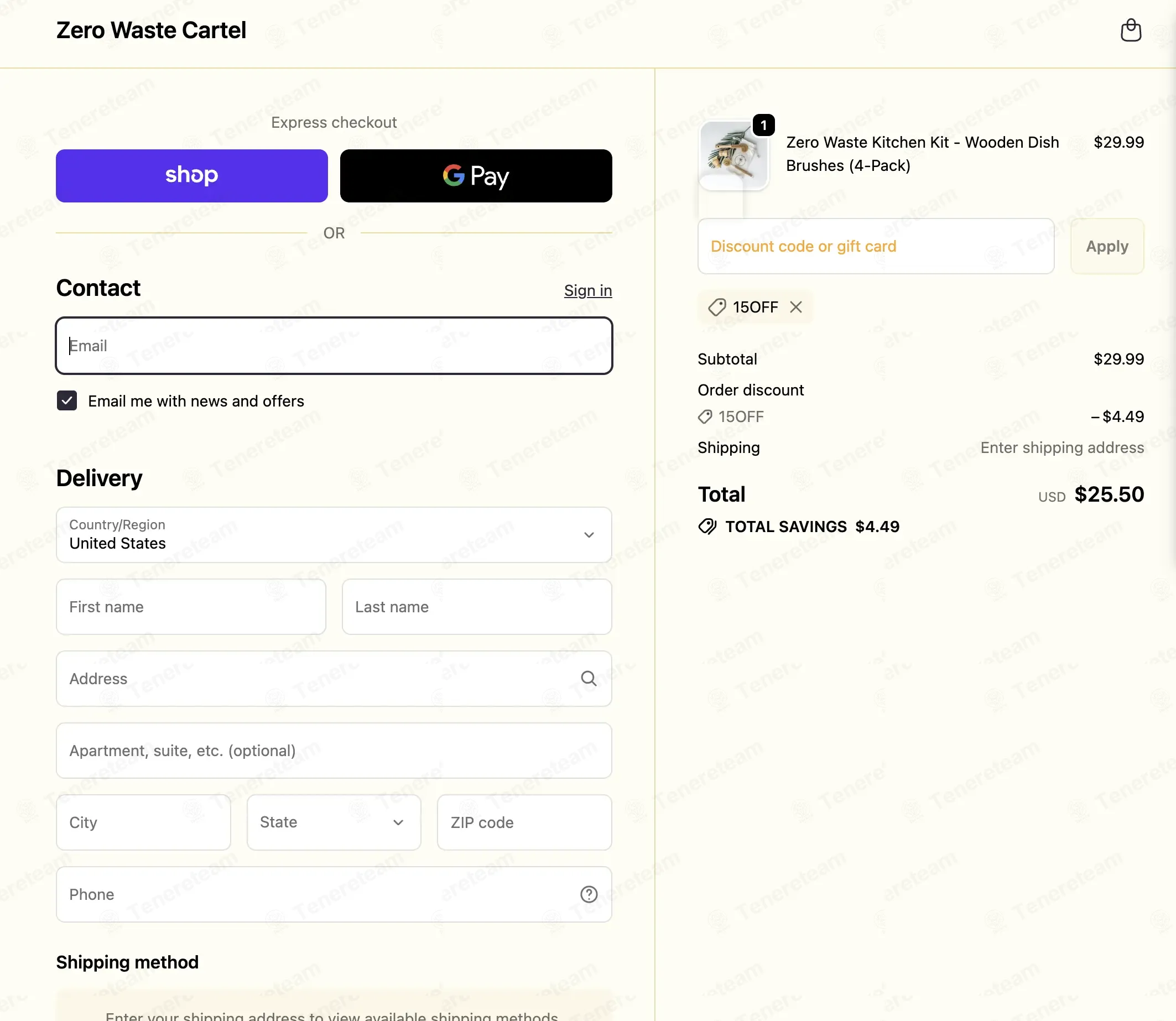
Task: Click the Email input field
Action: click(x=334, y=346)
